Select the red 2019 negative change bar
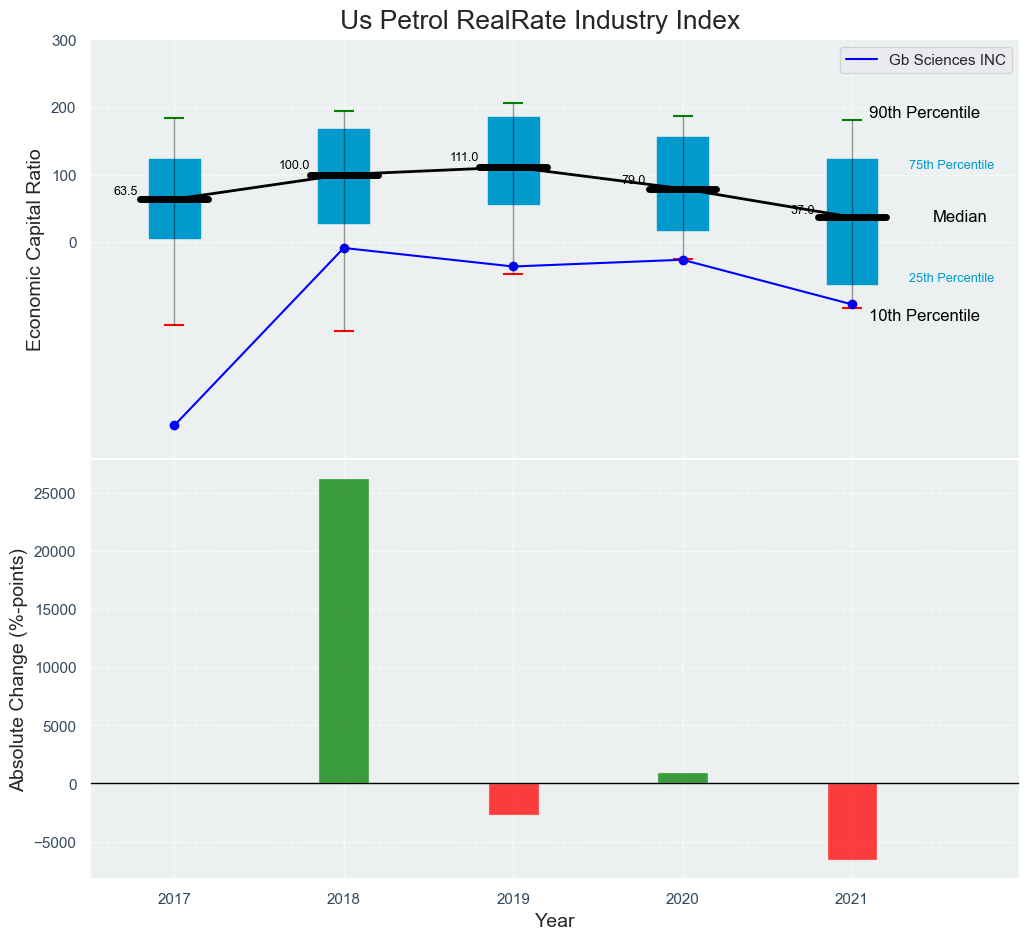The height and width of the screenshot is (940, 1029). (514, 799)
